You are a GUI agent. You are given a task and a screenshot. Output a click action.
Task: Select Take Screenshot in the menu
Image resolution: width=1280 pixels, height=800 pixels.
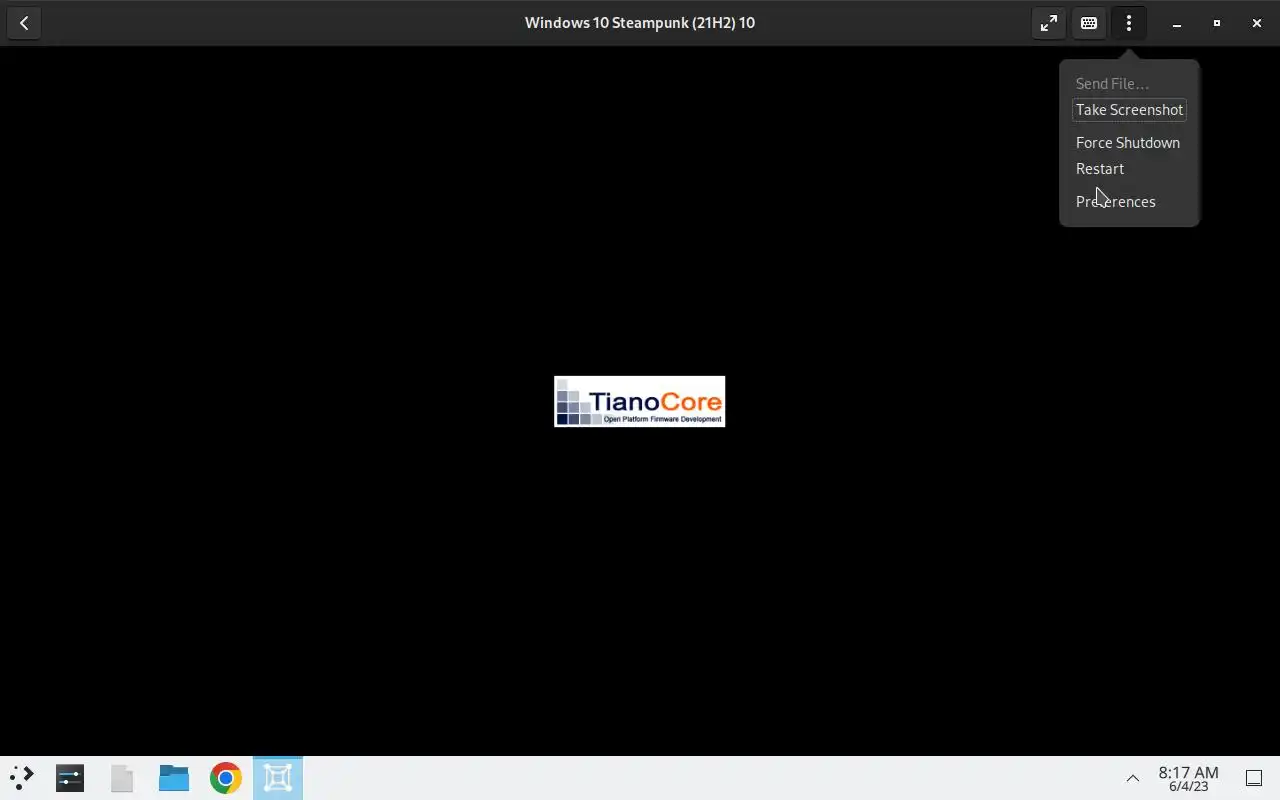point(1129,110)
